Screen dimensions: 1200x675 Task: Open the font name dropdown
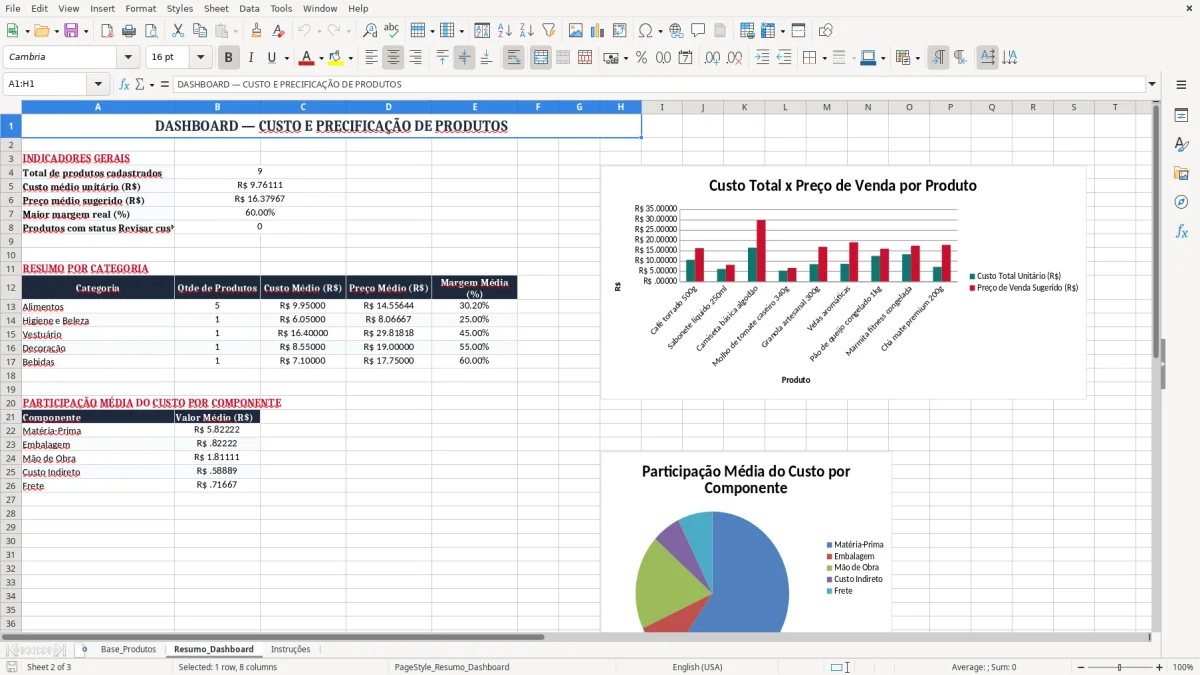[x=130, y=58]
